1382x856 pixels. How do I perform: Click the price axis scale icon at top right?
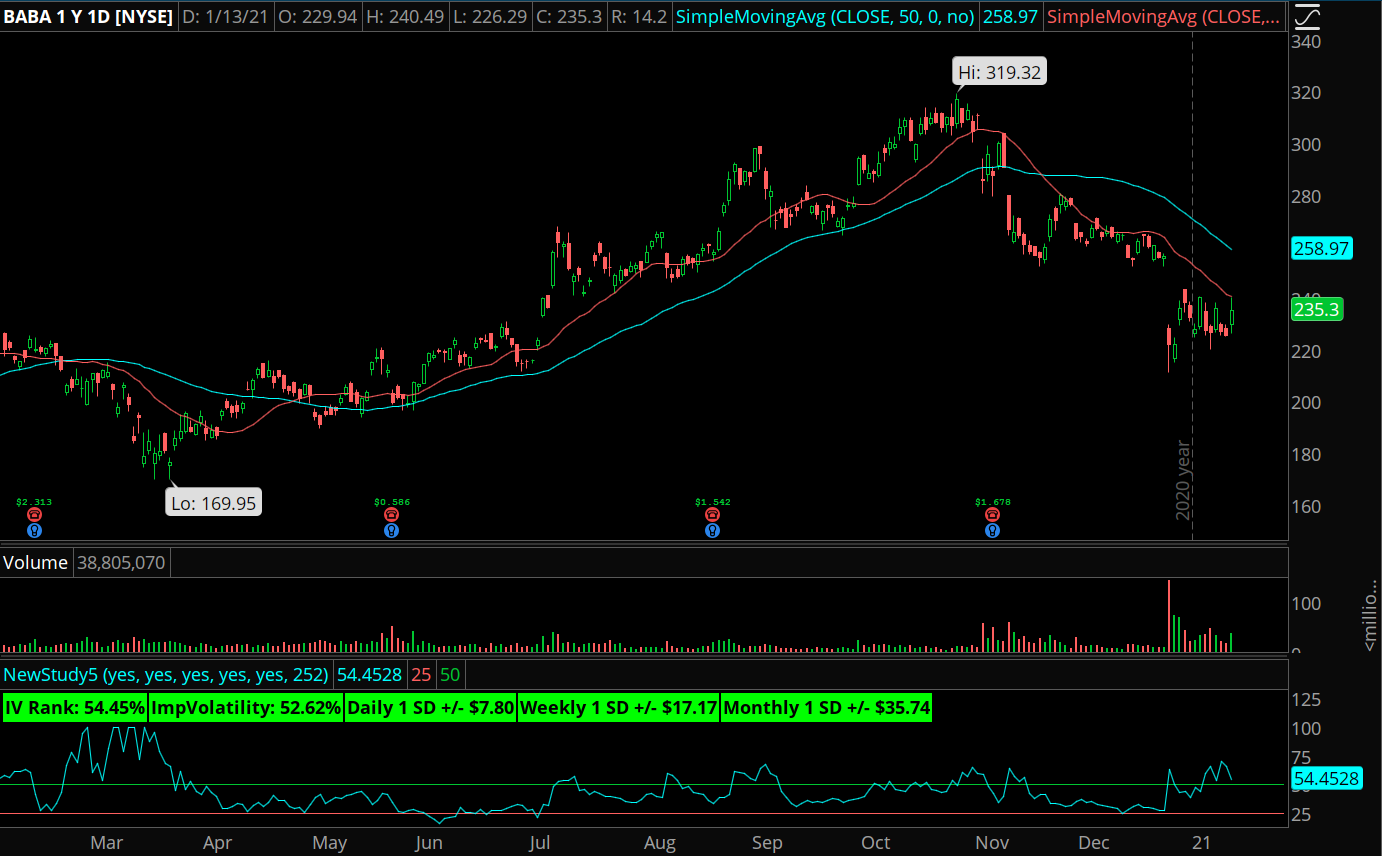1306,16
